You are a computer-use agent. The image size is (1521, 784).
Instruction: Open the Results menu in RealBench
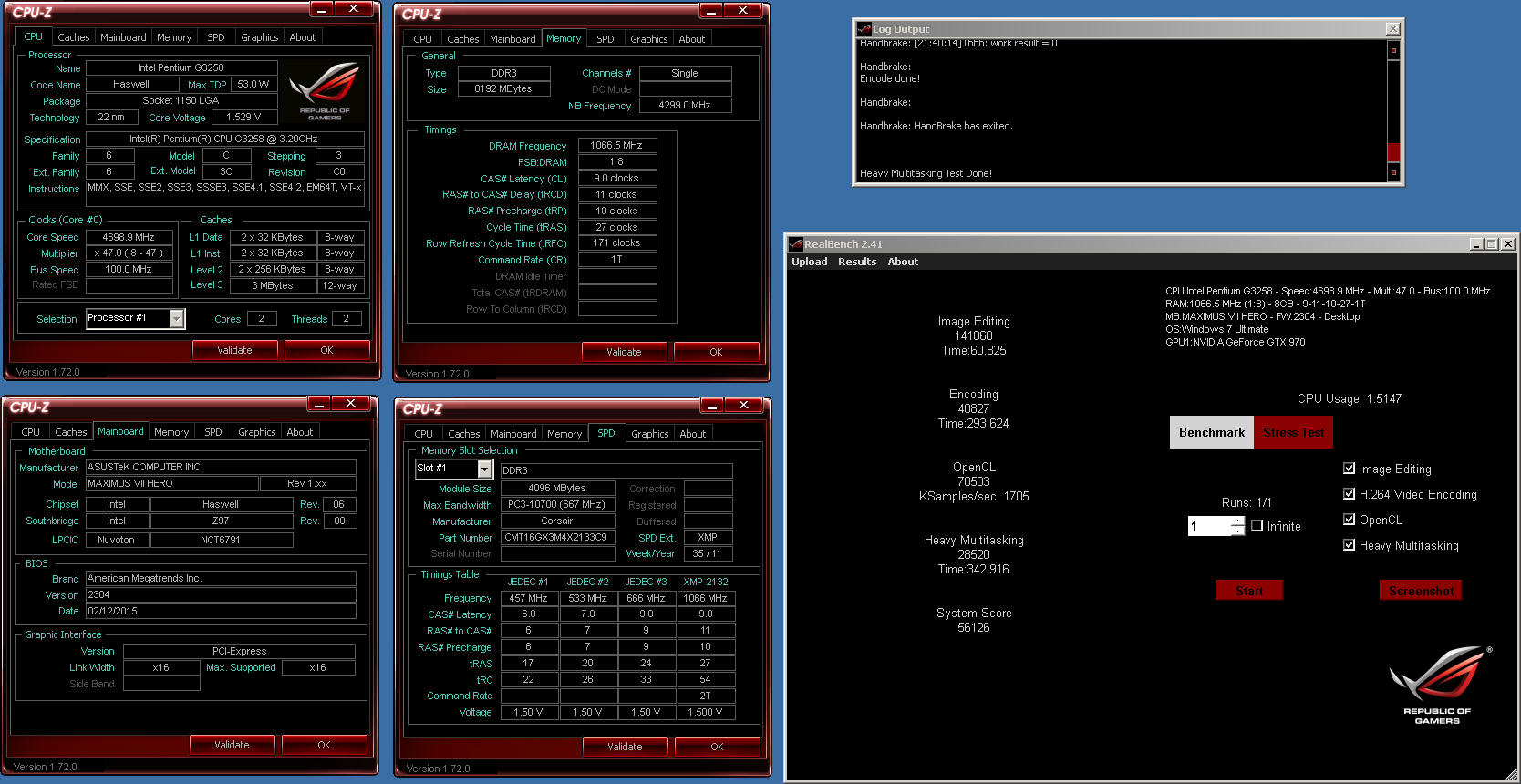coord(857,262)
